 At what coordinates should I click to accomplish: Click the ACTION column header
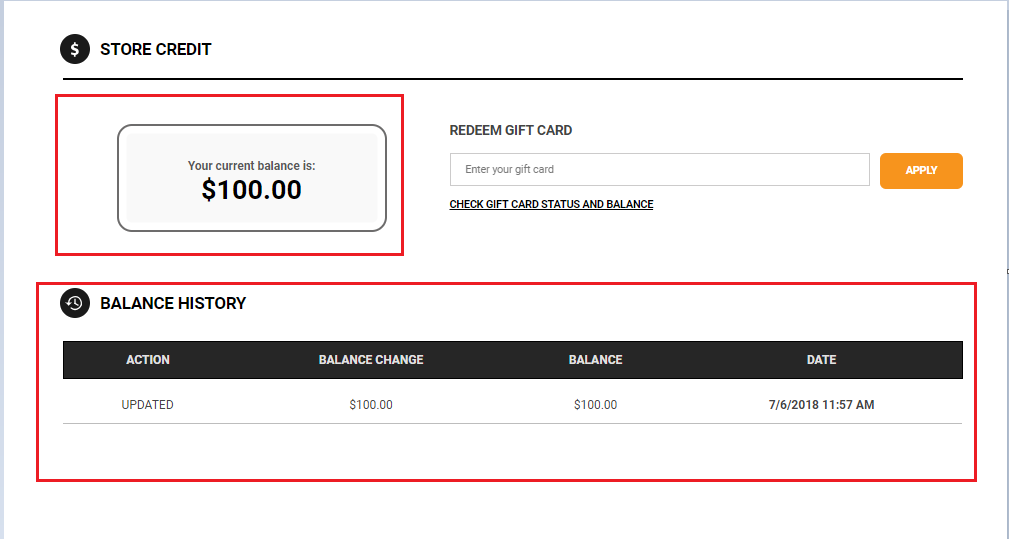click(x=148, y=360)
